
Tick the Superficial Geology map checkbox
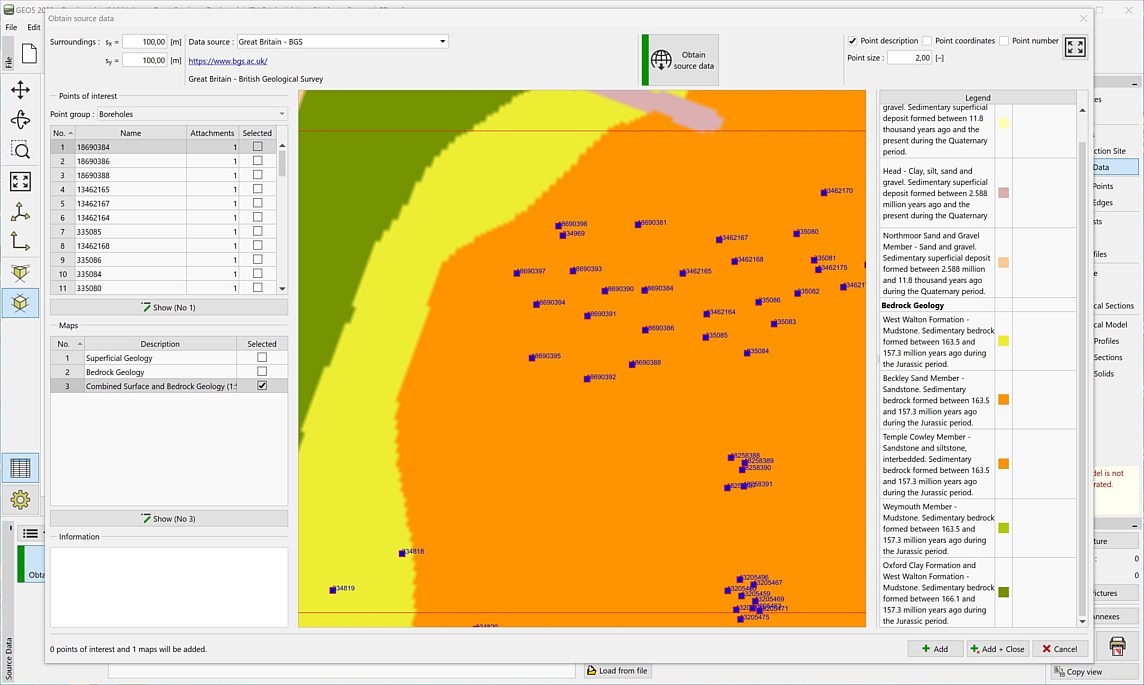262,358
